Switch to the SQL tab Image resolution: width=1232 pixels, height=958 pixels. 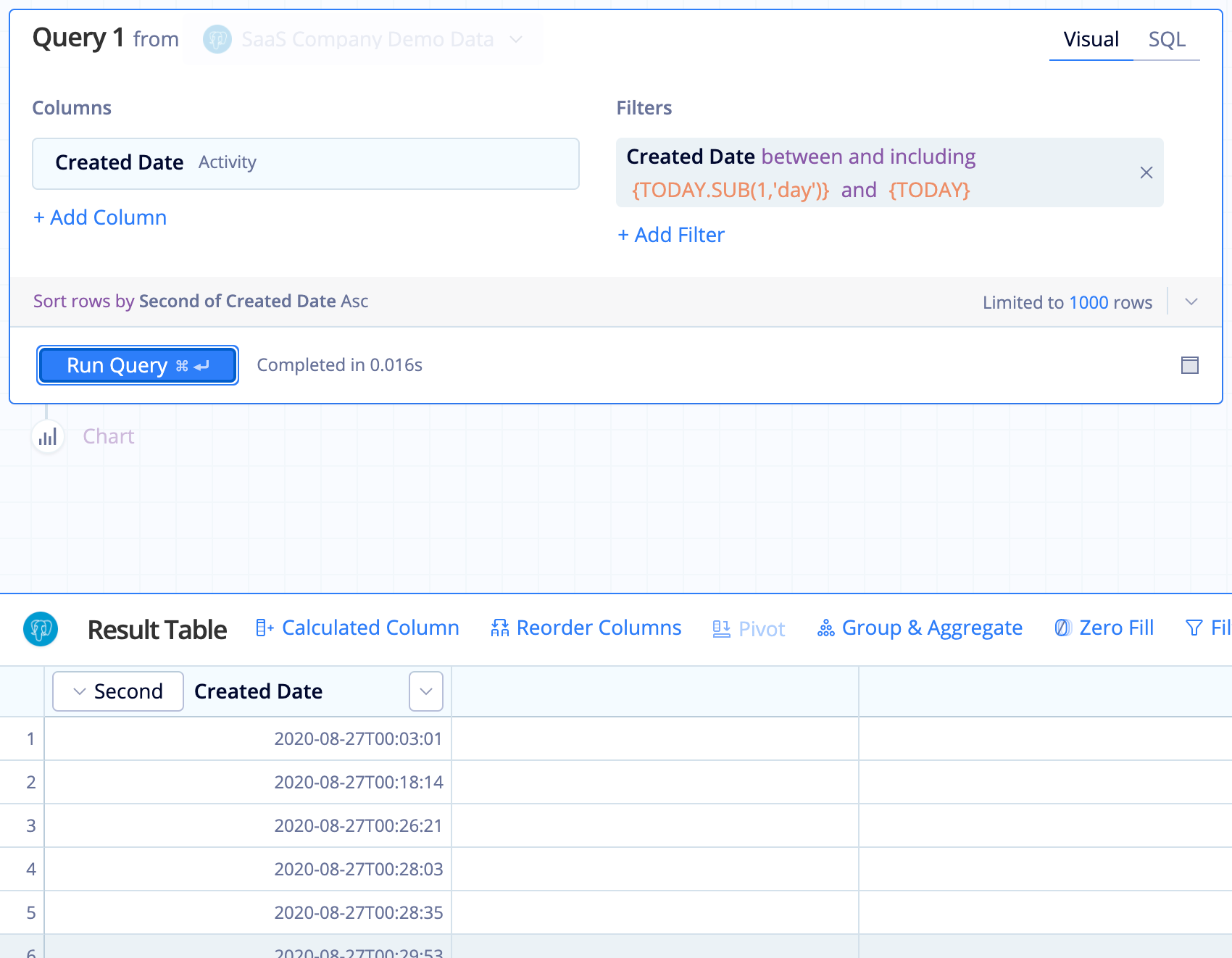1167,39
